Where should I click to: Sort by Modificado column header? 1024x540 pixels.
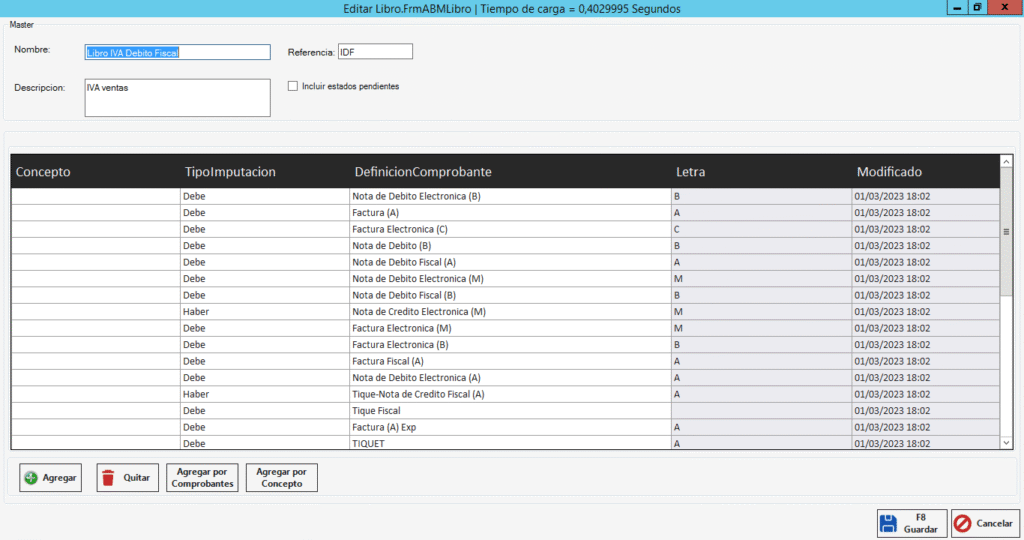click(x=889, y=172)
